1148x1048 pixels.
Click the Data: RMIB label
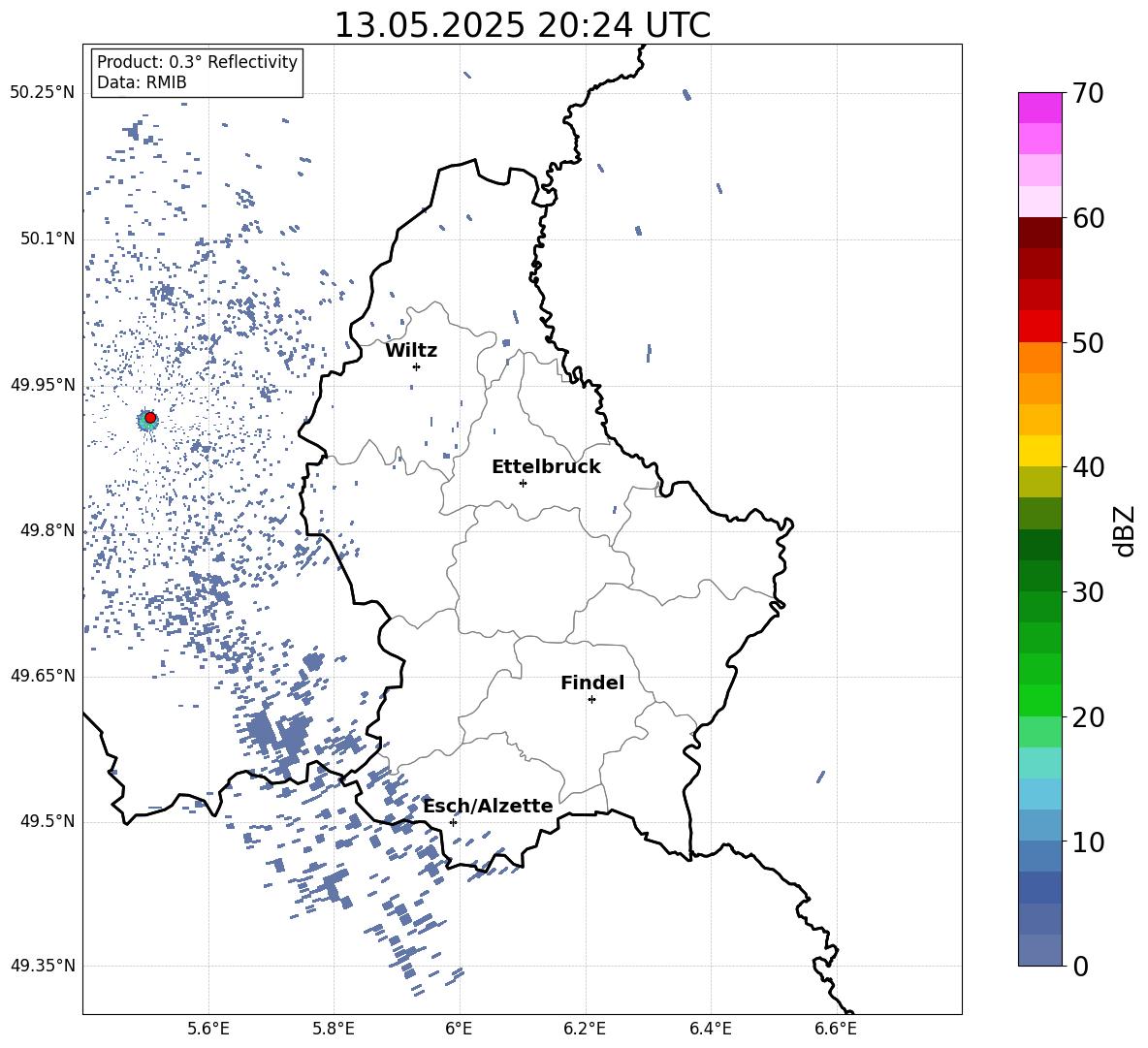click(x=142, y=82)
